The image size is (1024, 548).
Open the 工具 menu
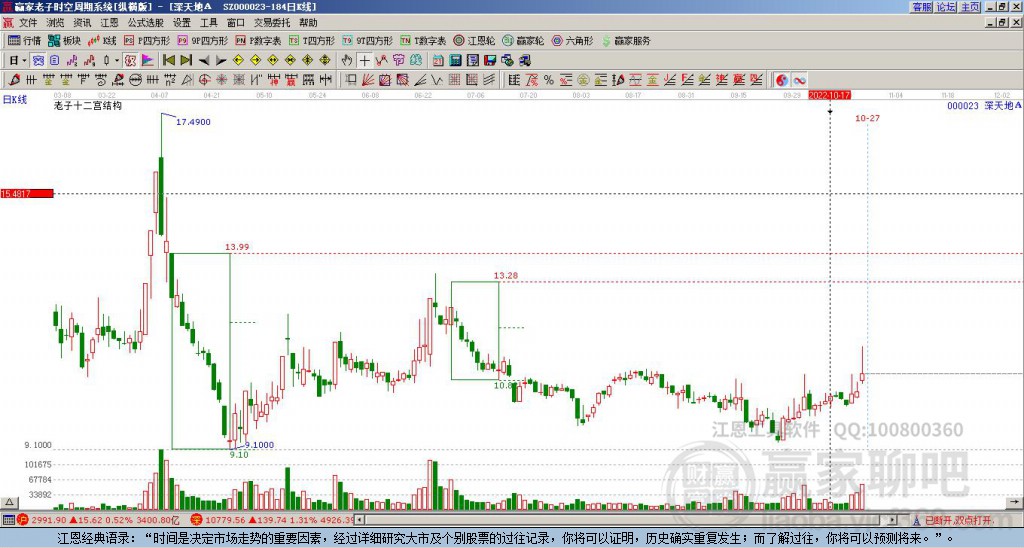click(208, 23)
